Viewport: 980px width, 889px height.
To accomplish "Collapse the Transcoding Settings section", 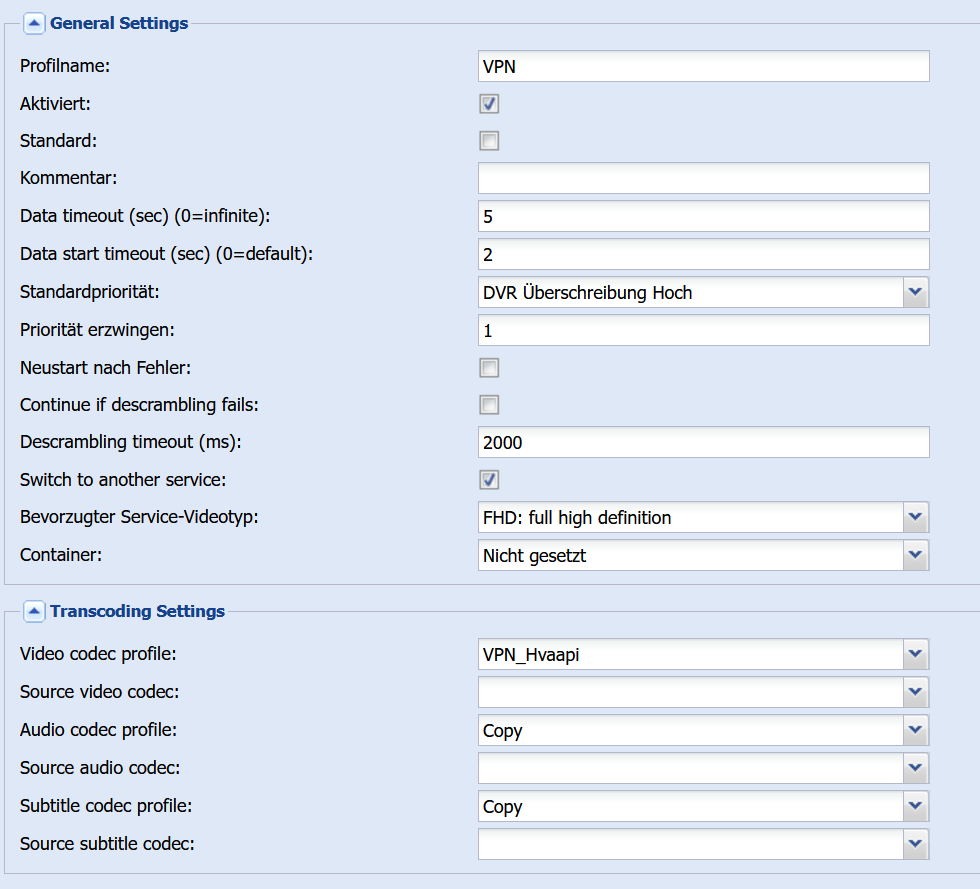I will (x=34, y=611).
